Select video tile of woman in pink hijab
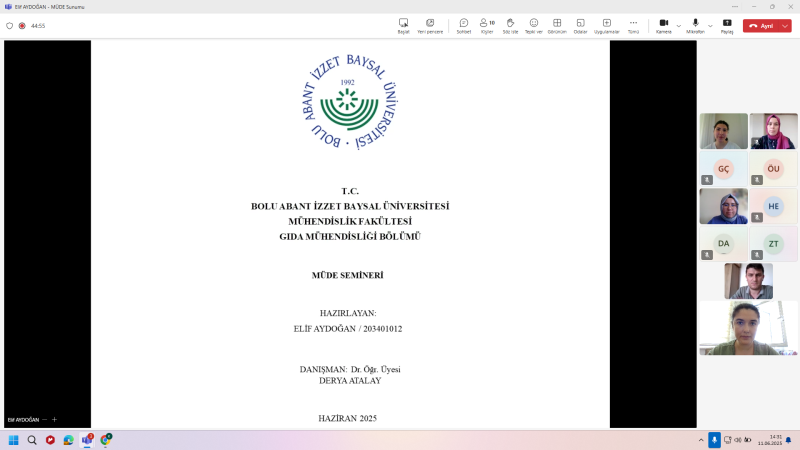800x450 pixels. [773, 131]
